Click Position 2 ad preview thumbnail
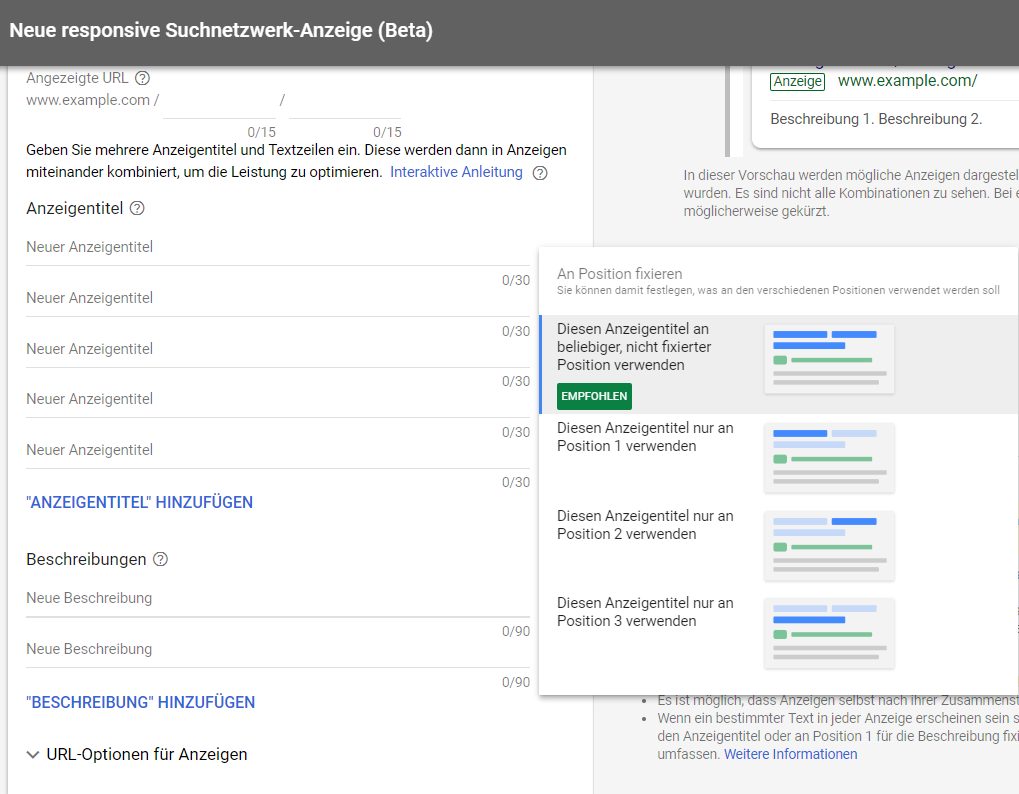 tap(828, 545)
